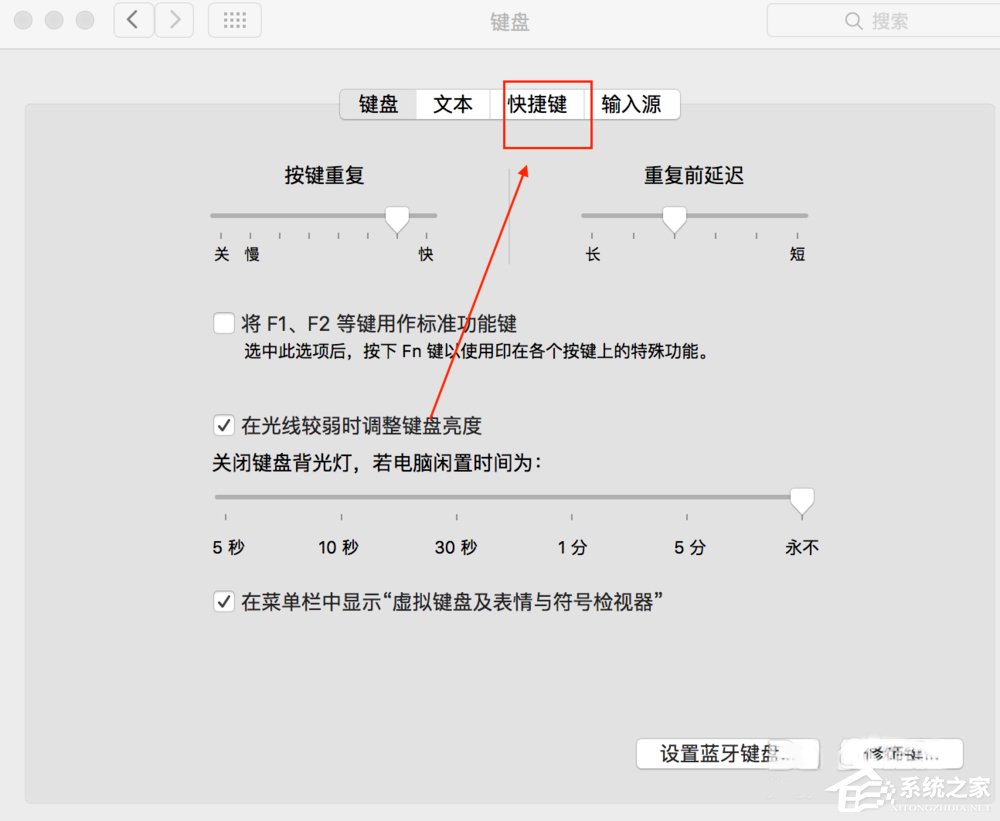The height and width of the screenshot is (821, 1000).
Task: Click the forward navigation arrow
Action: pos(174,20)
